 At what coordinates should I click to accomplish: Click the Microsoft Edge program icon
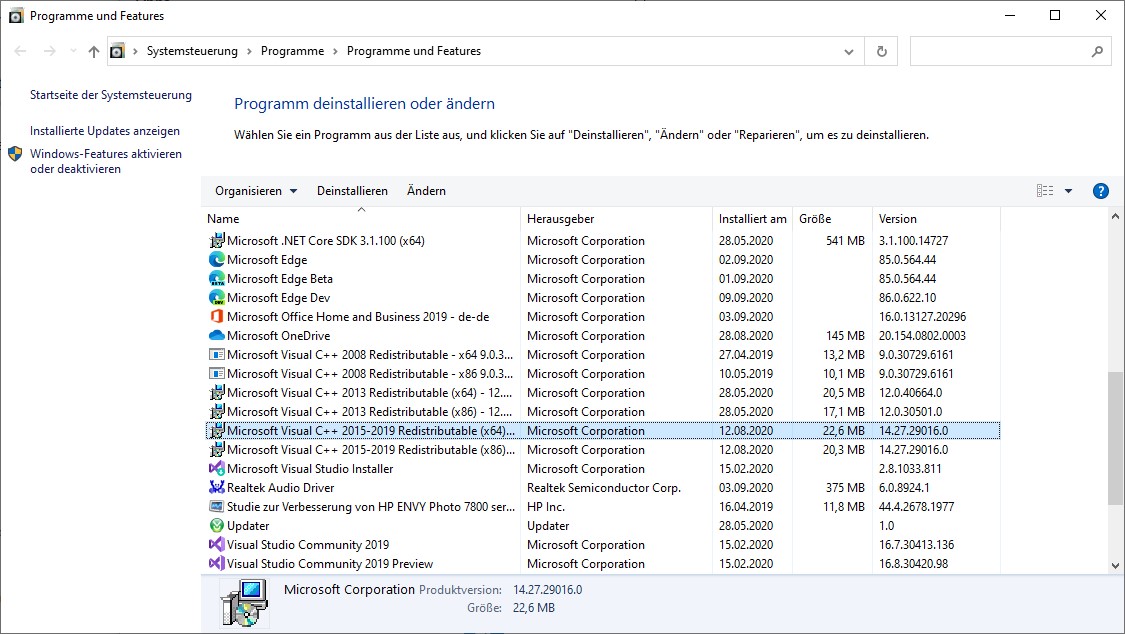(x=217, y=260)
